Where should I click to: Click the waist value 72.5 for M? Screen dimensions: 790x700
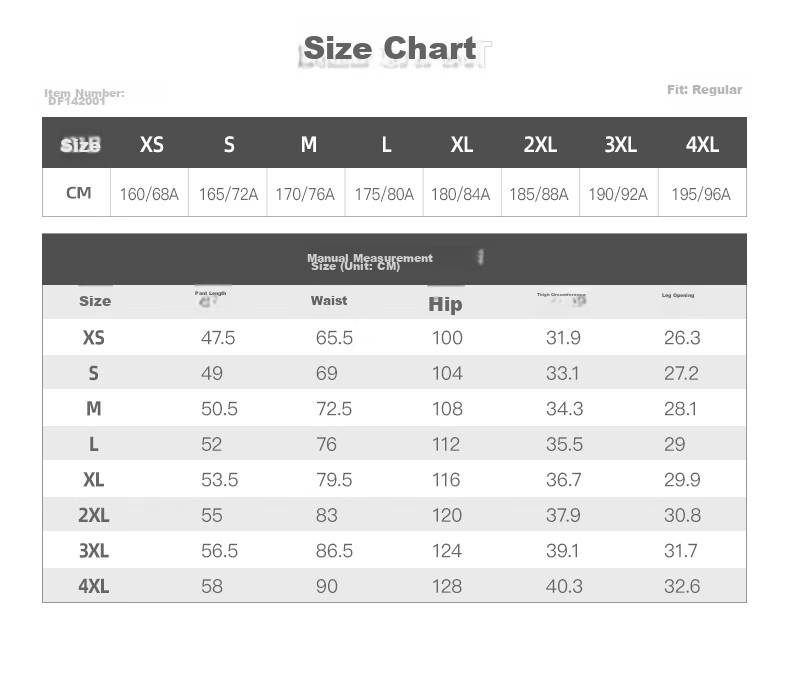point(334,409)
